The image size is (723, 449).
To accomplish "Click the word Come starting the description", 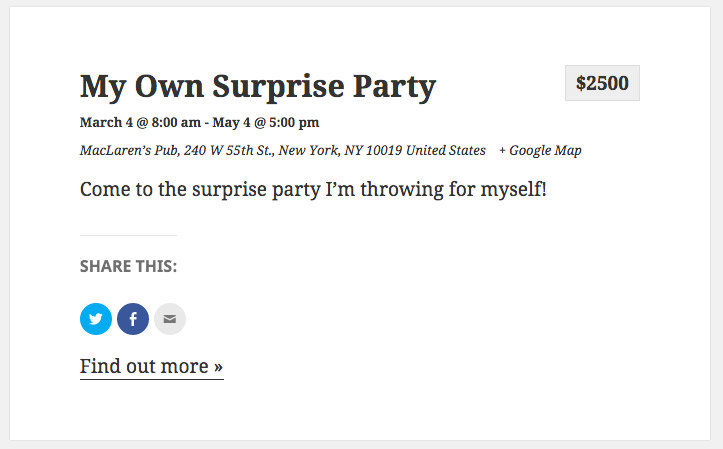I will pos(103,189).
